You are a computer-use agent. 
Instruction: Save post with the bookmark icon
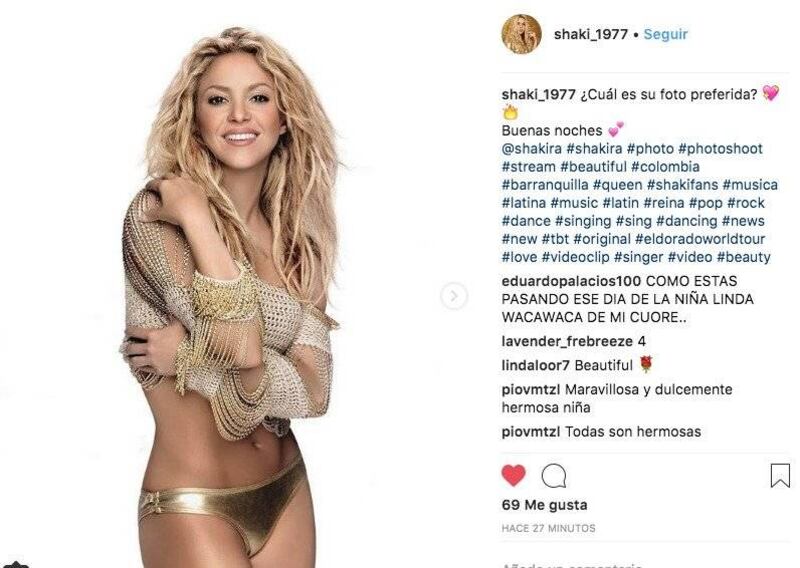pyautogui.click(x=780, y=475)
